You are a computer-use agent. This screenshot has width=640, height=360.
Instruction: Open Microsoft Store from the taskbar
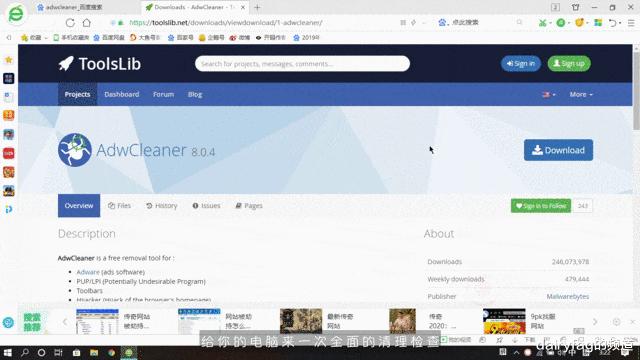coord(76,352)
